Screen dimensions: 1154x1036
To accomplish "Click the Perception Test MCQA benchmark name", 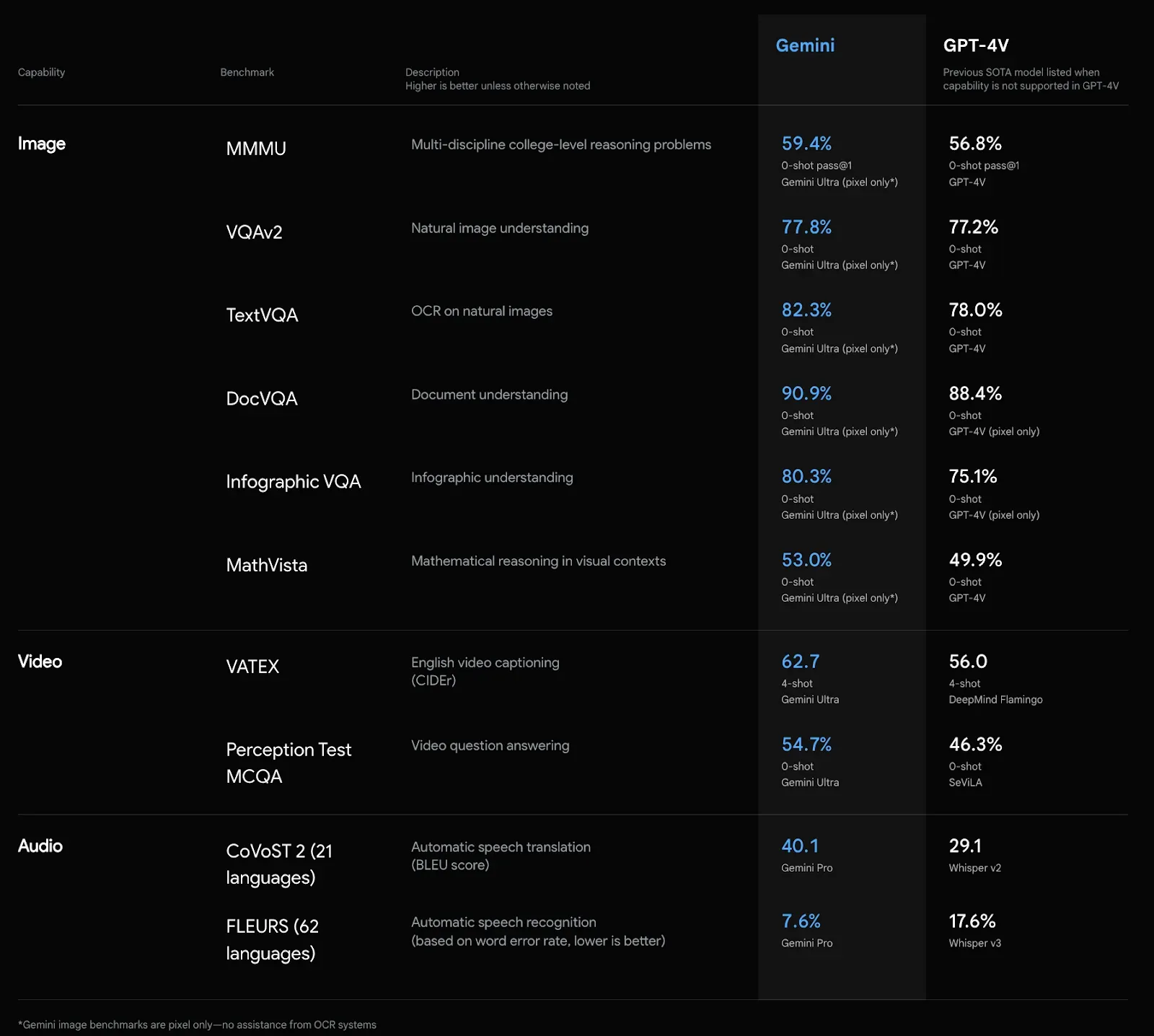I will click(x=288, y=763).
